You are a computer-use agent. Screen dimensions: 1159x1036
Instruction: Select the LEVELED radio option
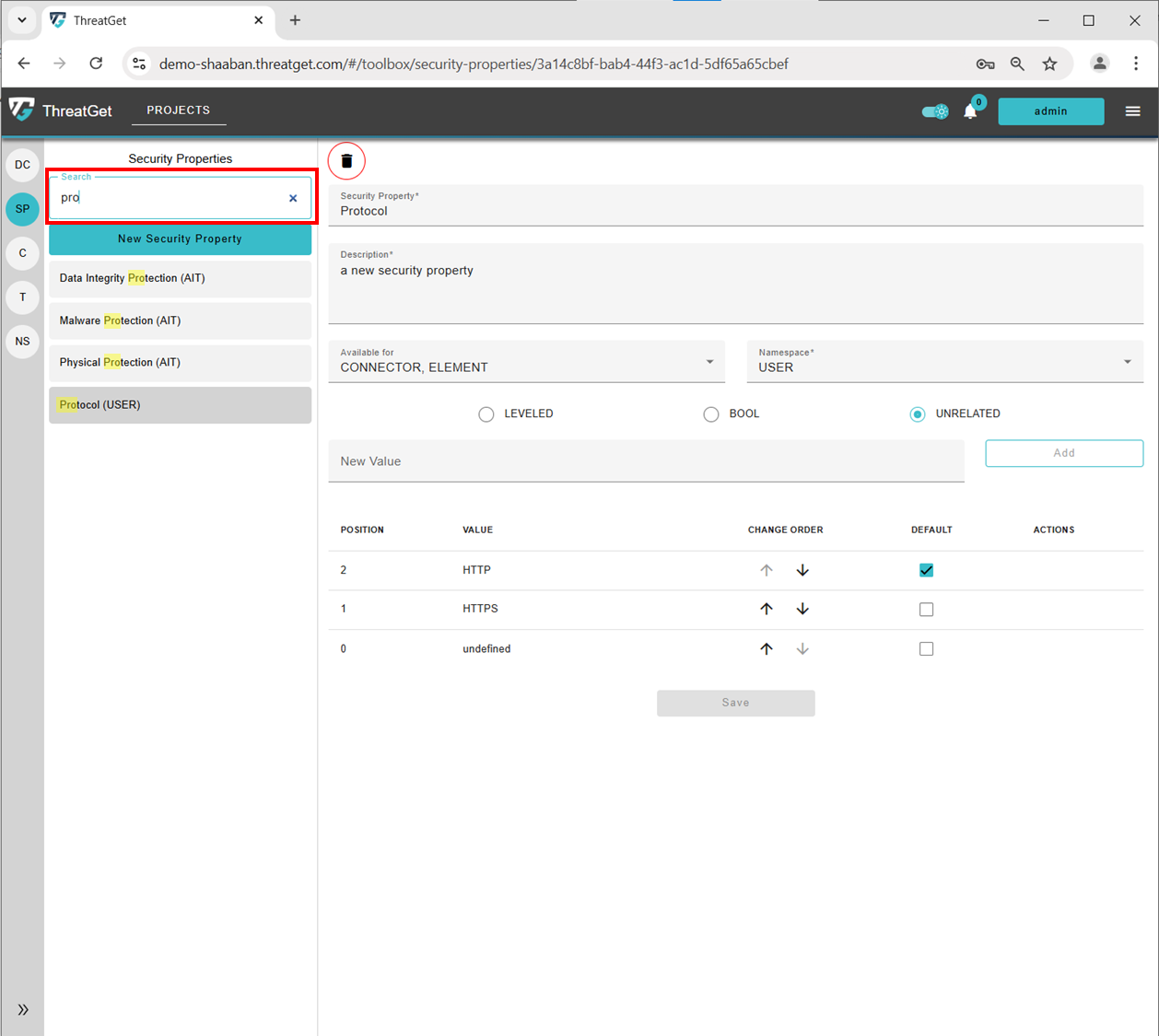click(486, 414)
